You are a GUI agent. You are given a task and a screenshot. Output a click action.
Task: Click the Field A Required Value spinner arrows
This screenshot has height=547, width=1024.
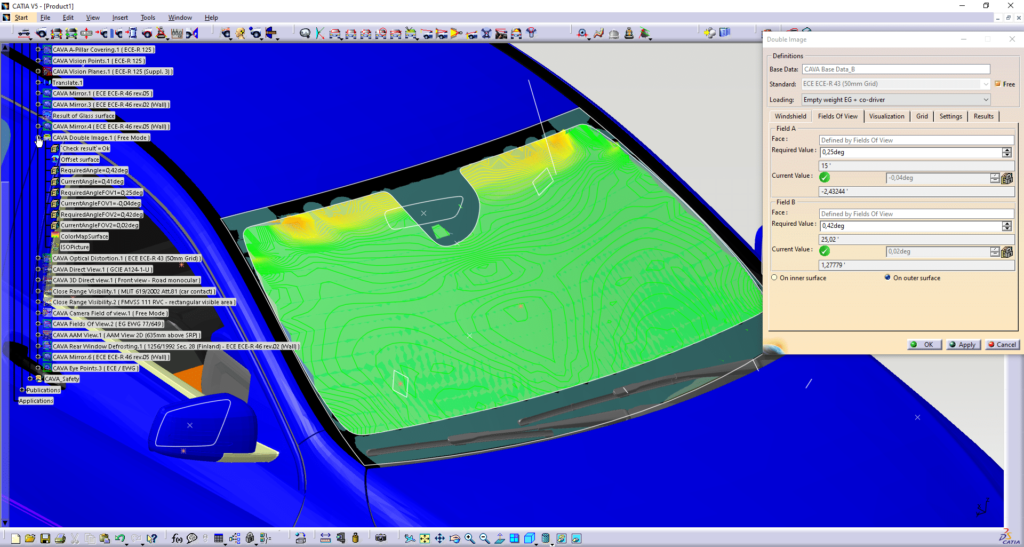pos(1007,152)
